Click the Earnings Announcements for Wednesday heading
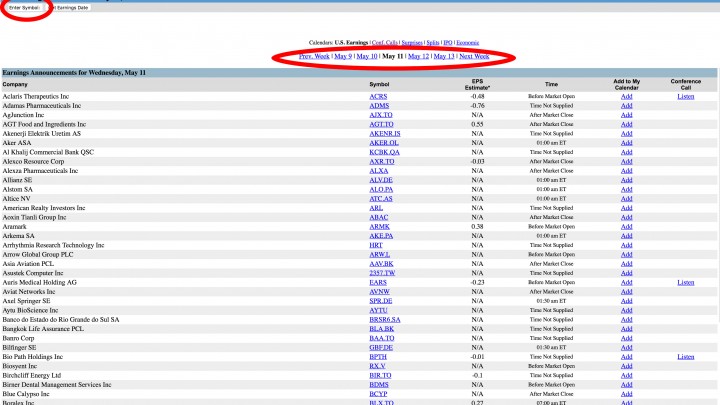This screenshot has height=405, width=720. point(74,73)
